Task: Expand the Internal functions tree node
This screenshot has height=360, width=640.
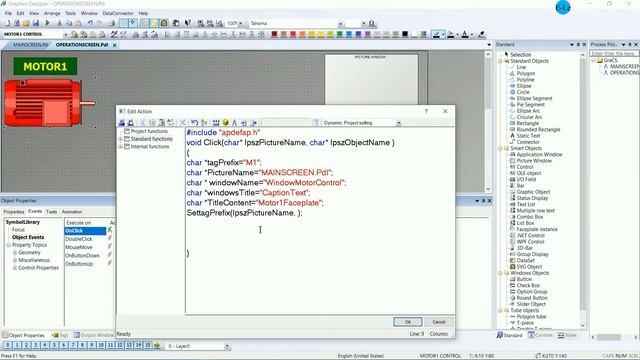Action: click(x=121, y=147)
